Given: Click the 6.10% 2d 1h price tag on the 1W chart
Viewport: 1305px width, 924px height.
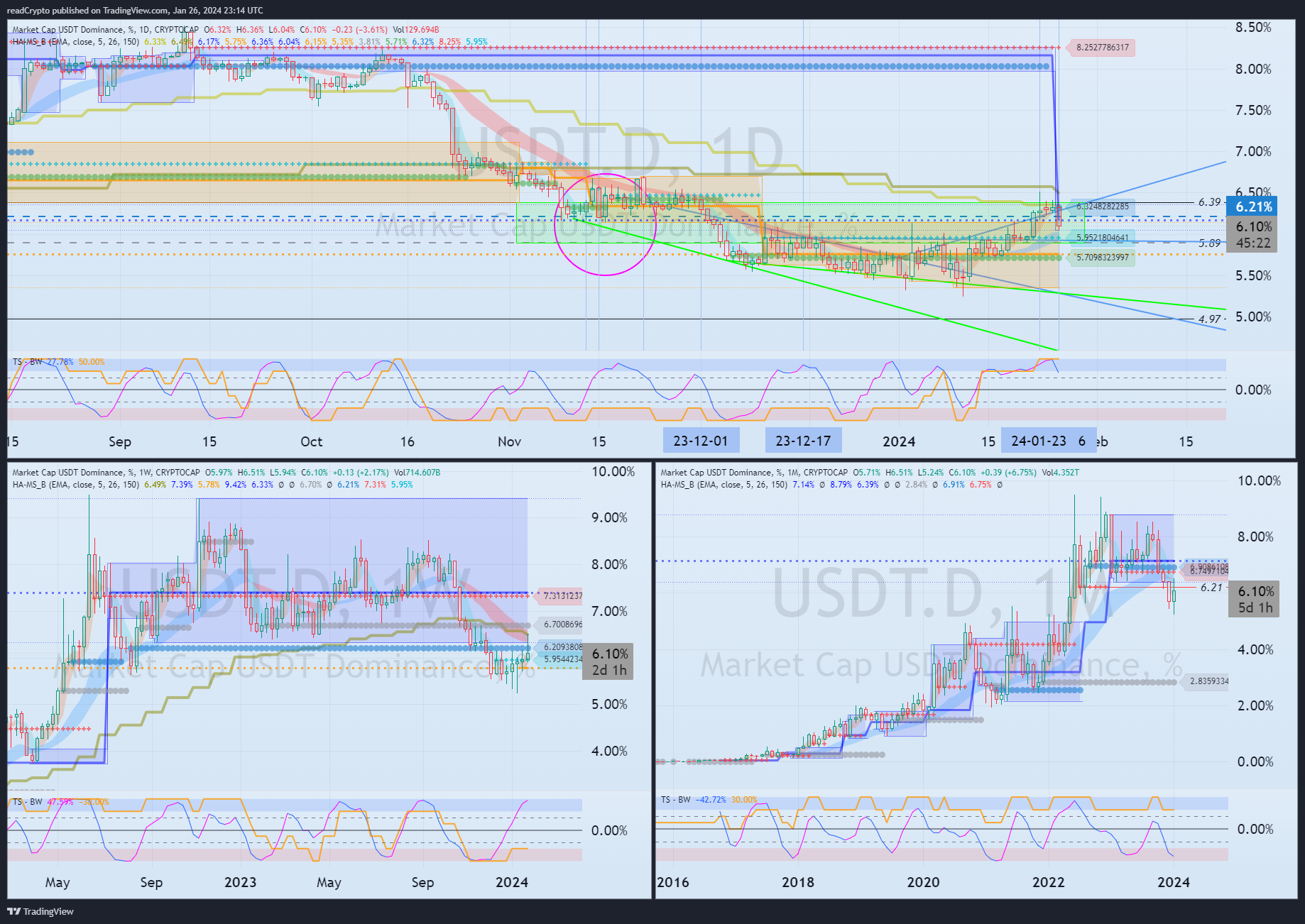Looking at the screenshot, I should pos(608,661).
